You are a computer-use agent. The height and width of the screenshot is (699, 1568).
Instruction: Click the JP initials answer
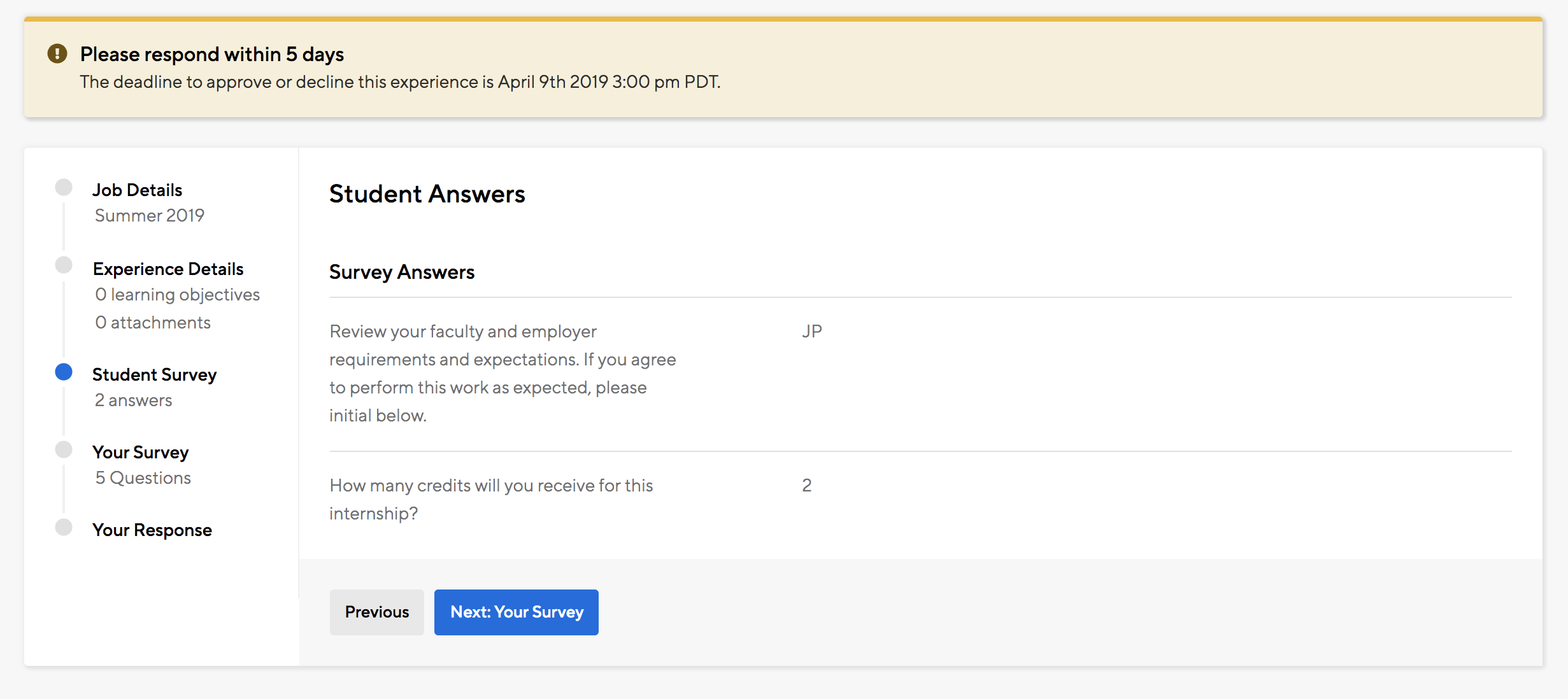(811, 331)
